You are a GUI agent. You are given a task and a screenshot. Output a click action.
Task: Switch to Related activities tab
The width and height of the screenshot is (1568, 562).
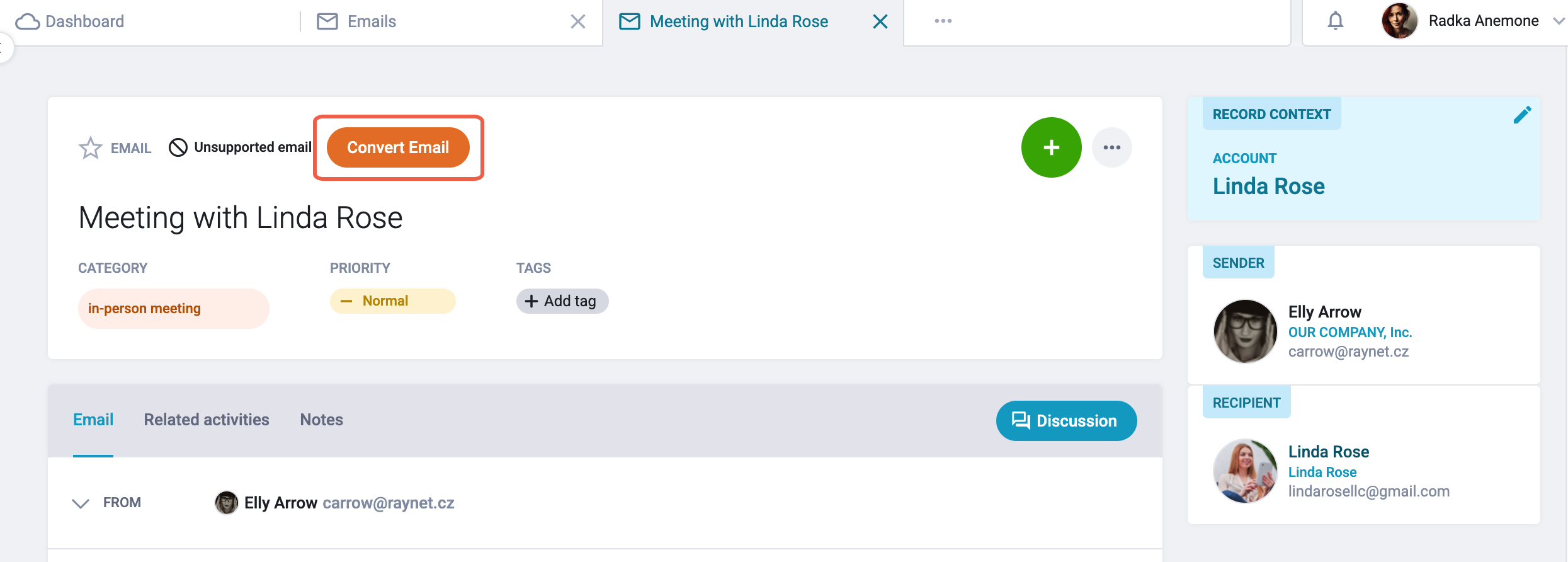[x=207, y=420]
